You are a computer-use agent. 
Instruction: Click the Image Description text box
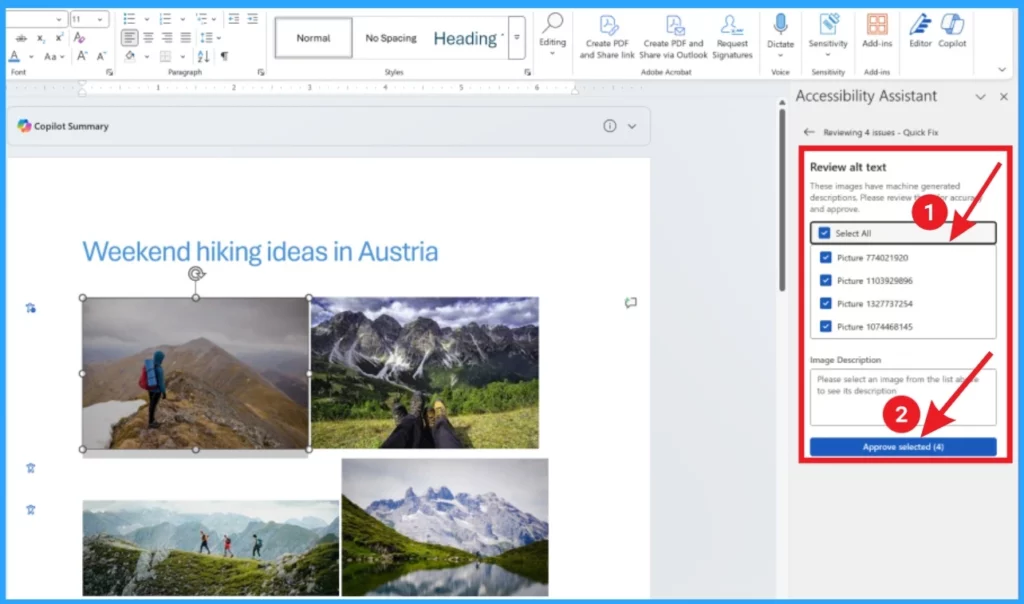[903, 397]
